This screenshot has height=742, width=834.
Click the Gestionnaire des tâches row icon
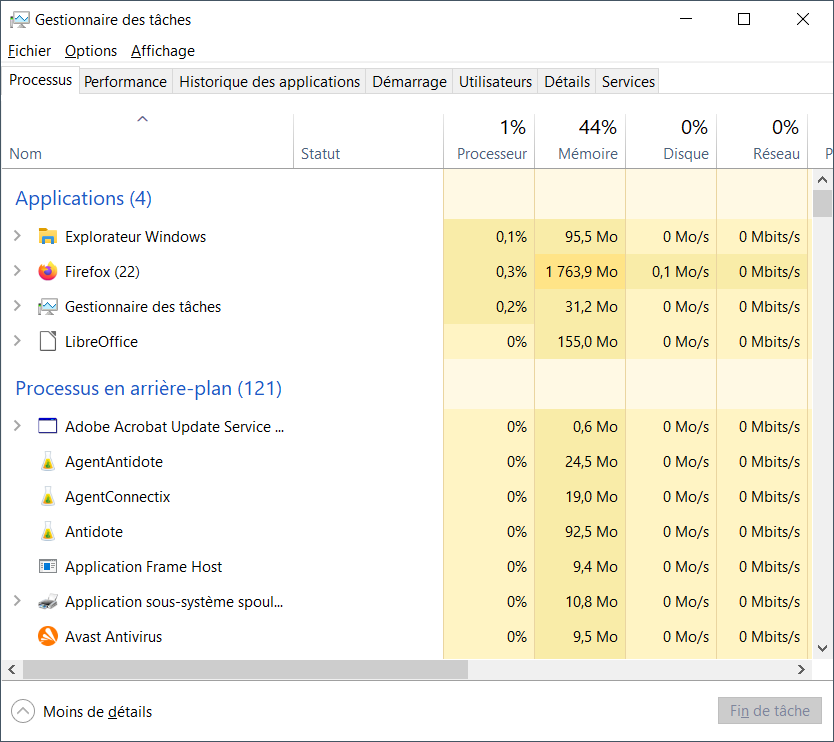[48, 306]
